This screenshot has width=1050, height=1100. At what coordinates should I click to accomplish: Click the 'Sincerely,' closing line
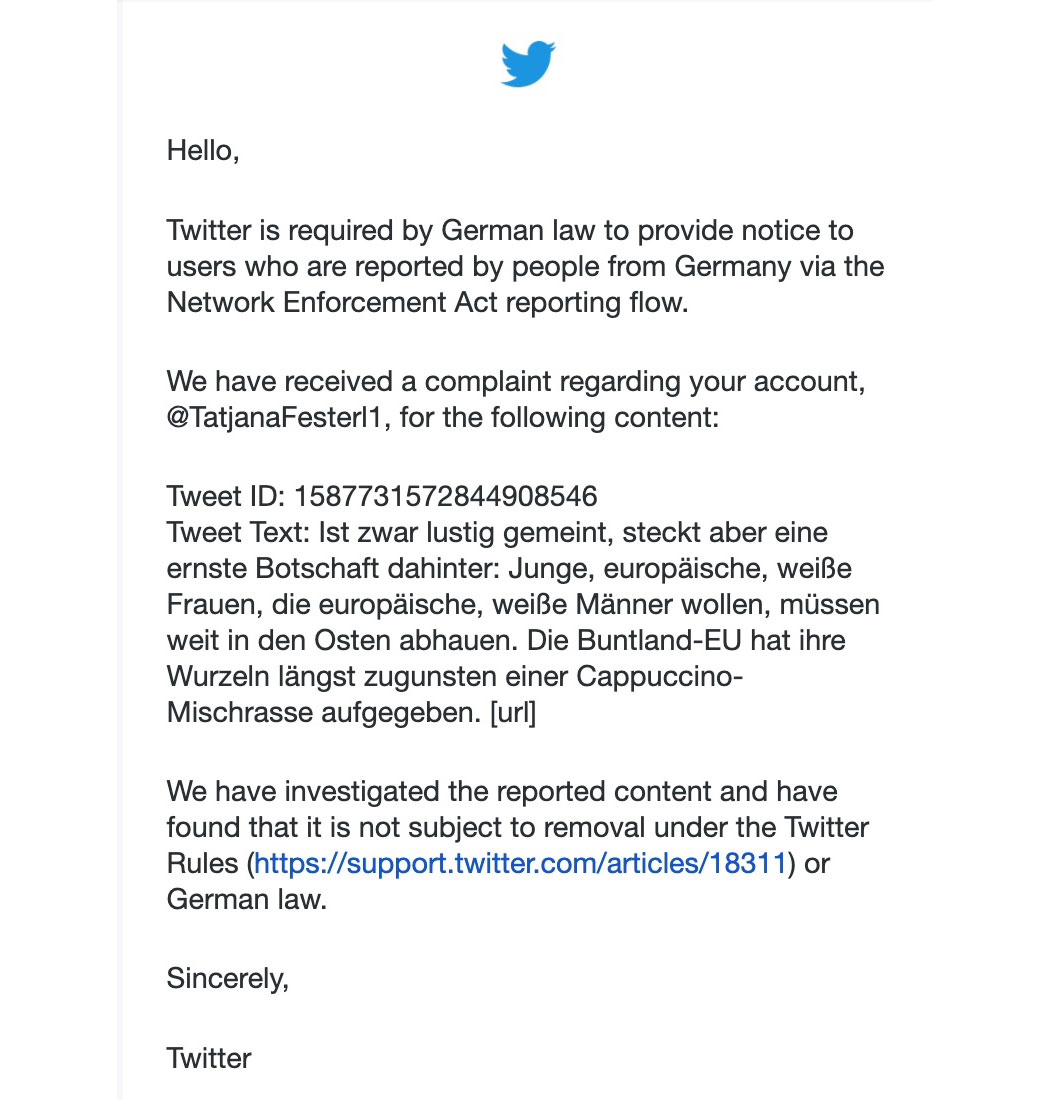[x=227, y=978]
